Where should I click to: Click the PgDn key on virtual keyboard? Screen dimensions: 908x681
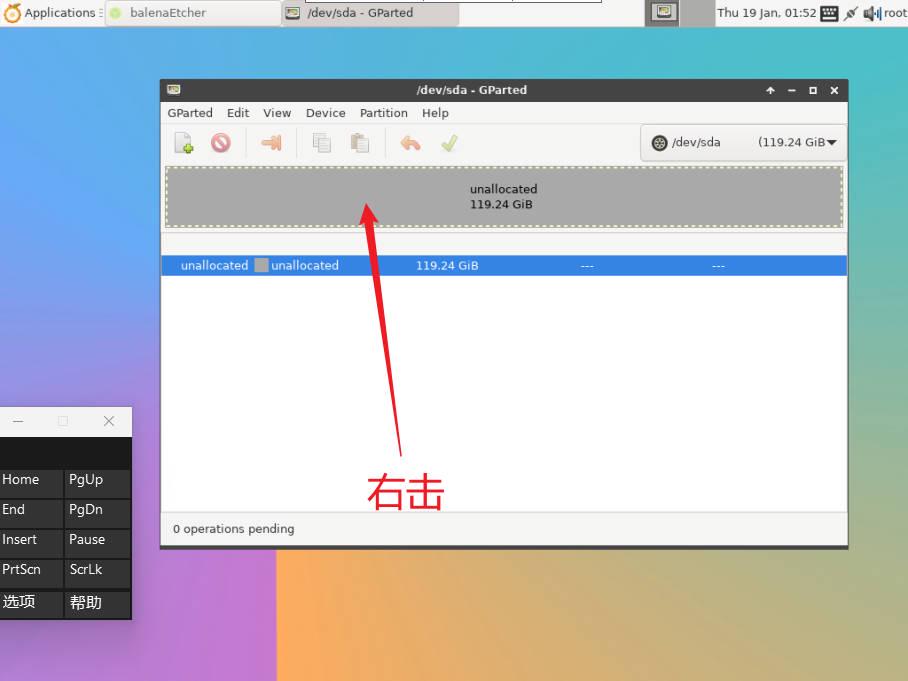coord(98,513)
